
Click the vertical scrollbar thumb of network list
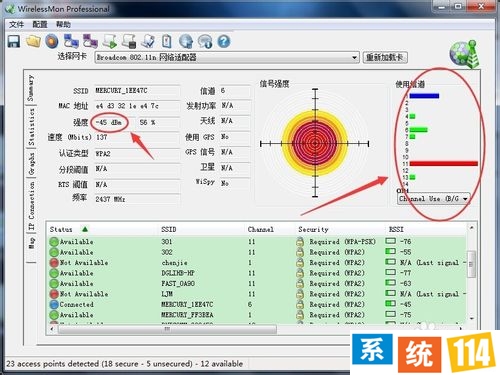point(471,264)
